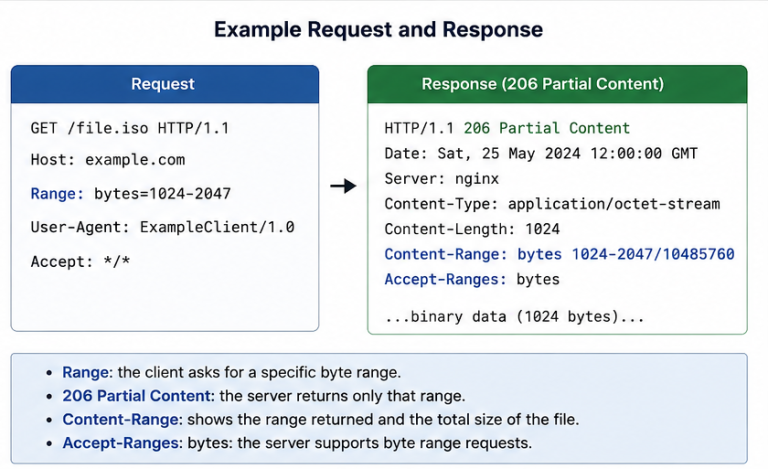Image resolution: width=768 pixels, height=469 pixels.
Task: Click the 'Content-Range: bytes 1024-2047/10485760' line
Action: point(559,254)
